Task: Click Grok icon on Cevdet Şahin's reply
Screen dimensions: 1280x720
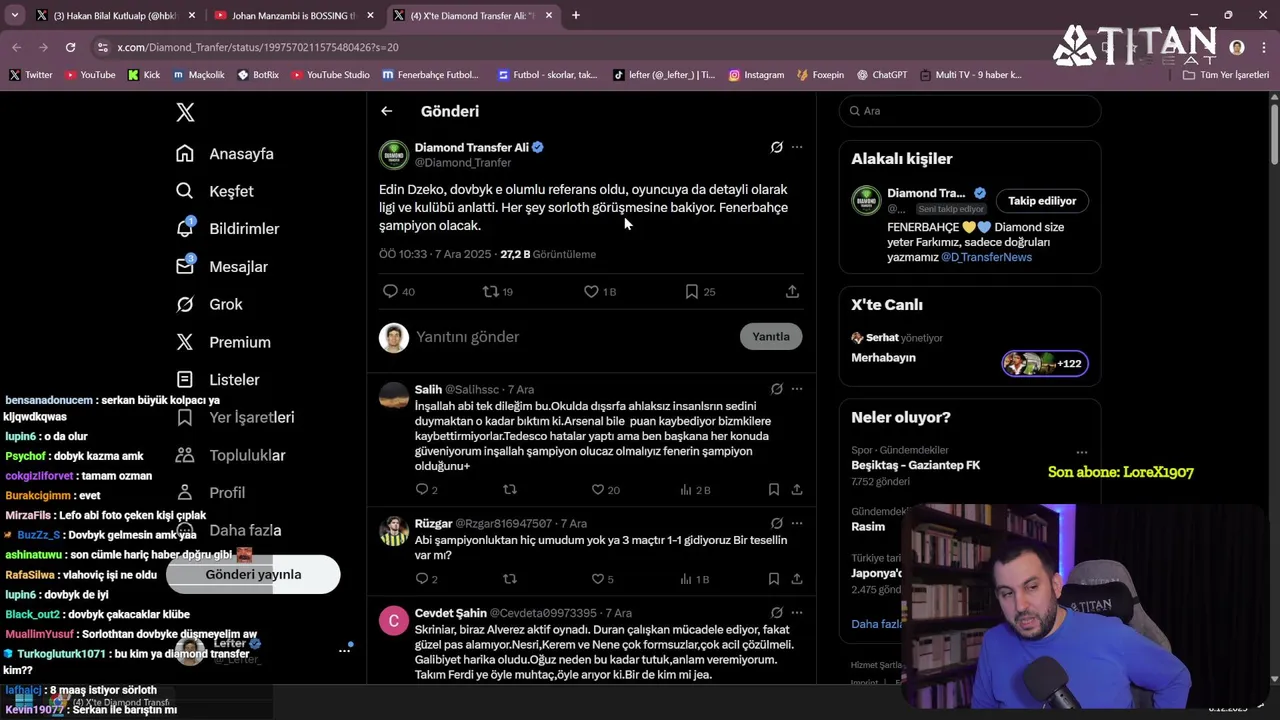Action: (x=776, y=613)
